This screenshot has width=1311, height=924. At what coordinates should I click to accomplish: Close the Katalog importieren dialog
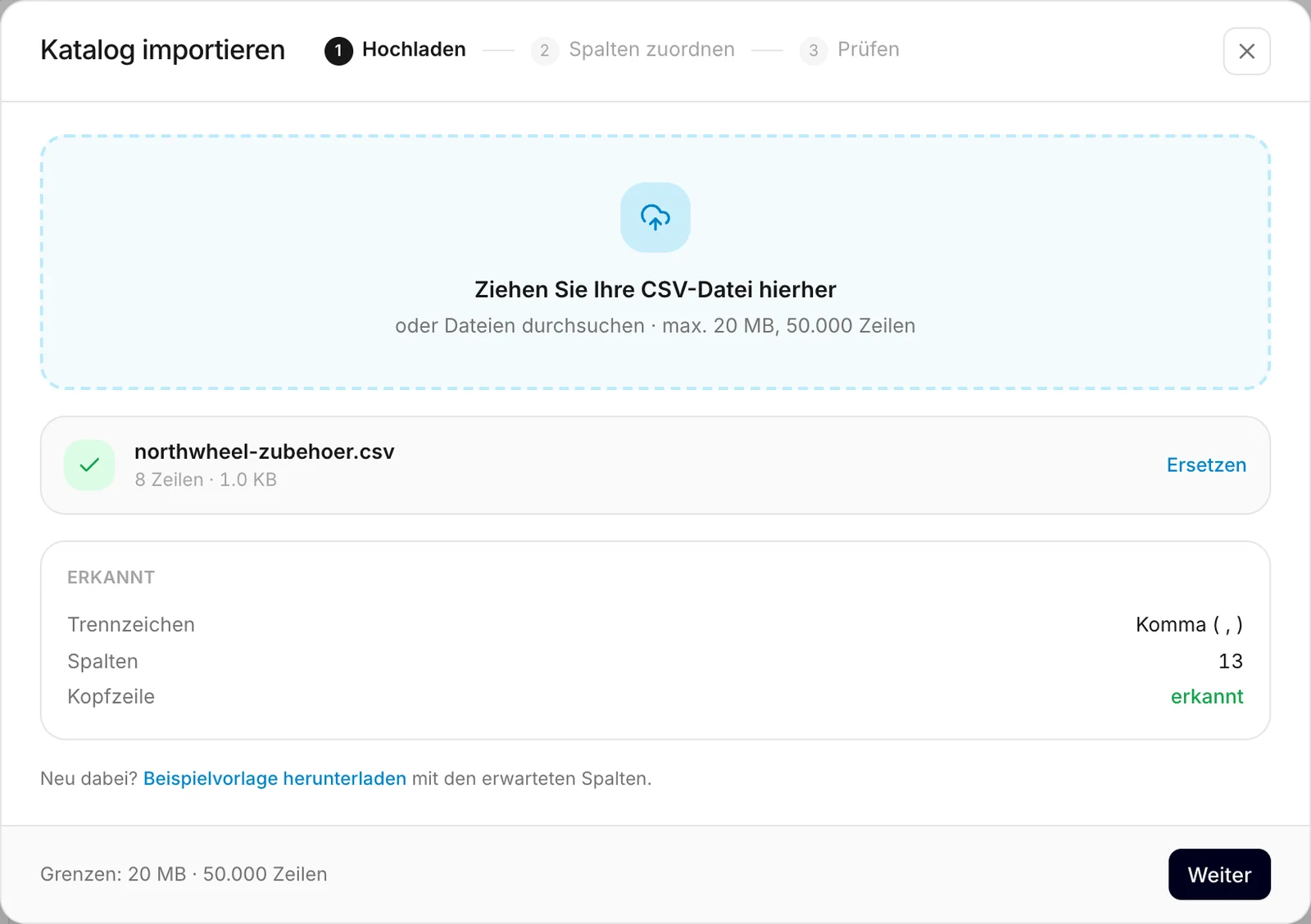pyautogui.click(x=1246, y=51)
